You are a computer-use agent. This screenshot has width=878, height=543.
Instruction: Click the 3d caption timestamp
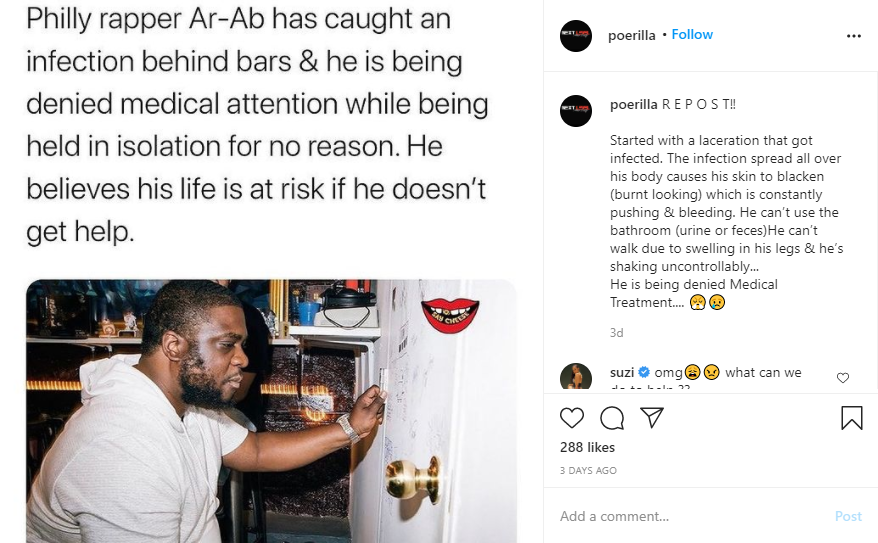pyautogui.click(x=617, y=333)
